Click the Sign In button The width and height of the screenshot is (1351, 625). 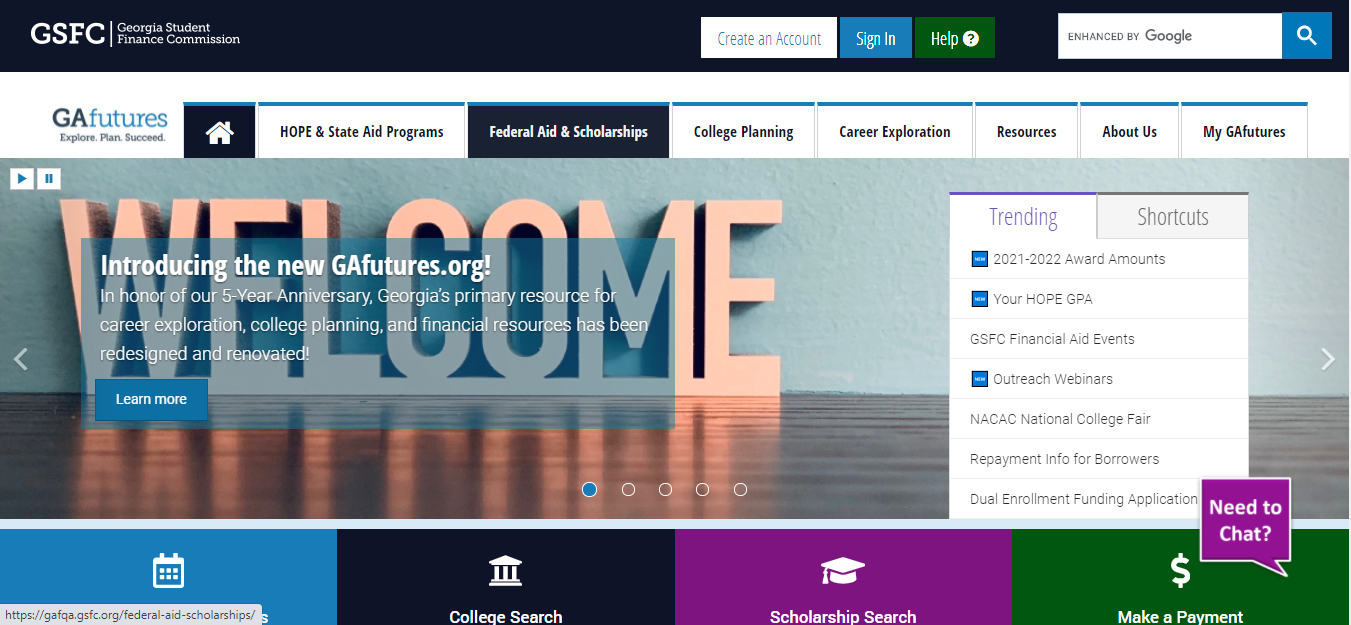(x=876, y=38)
